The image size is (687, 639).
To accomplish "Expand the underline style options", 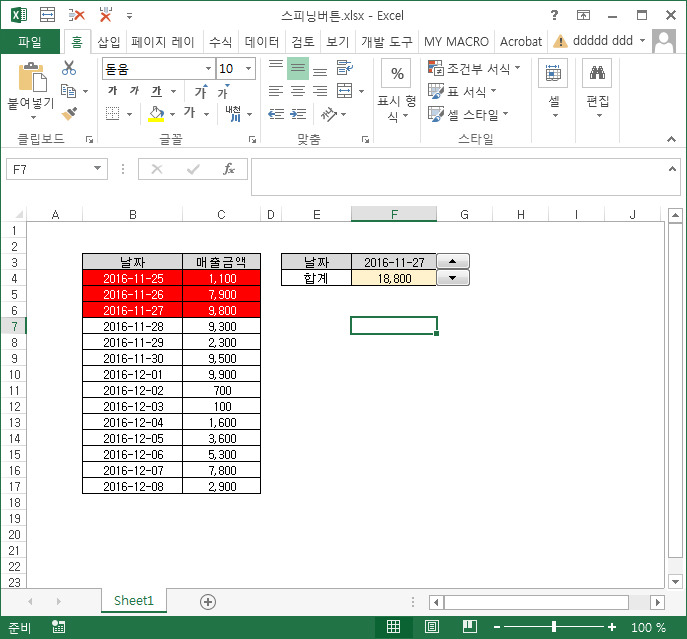I will click(174, 91).
